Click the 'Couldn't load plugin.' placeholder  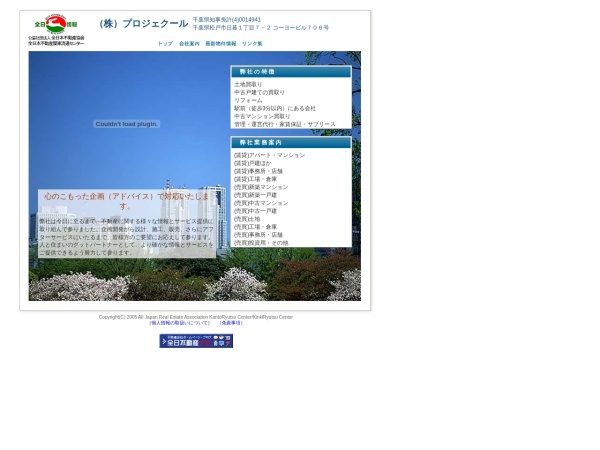126,124
